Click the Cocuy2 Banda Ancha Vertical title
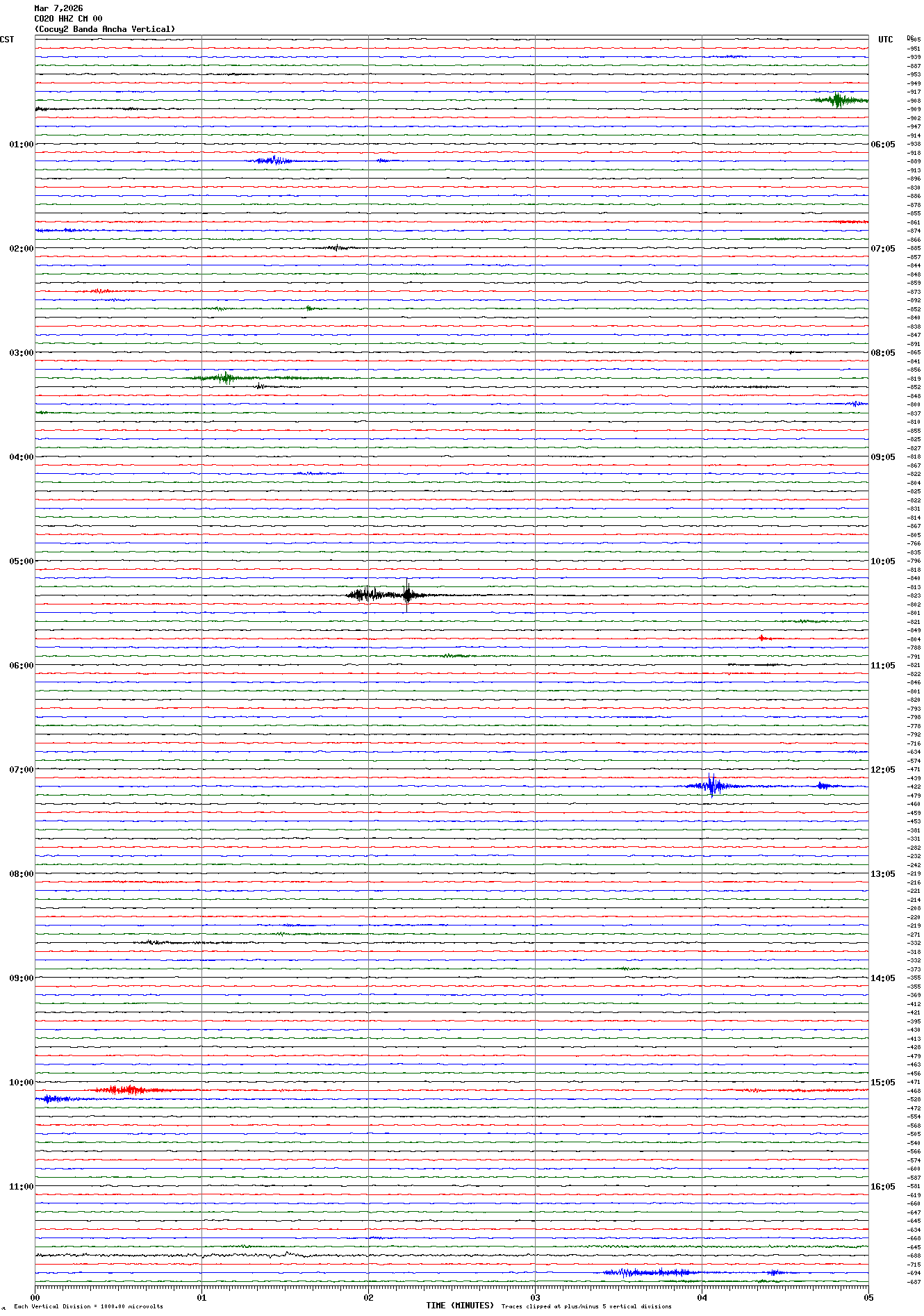Viewport: 924px width, 1316px height. click(105, 29)
